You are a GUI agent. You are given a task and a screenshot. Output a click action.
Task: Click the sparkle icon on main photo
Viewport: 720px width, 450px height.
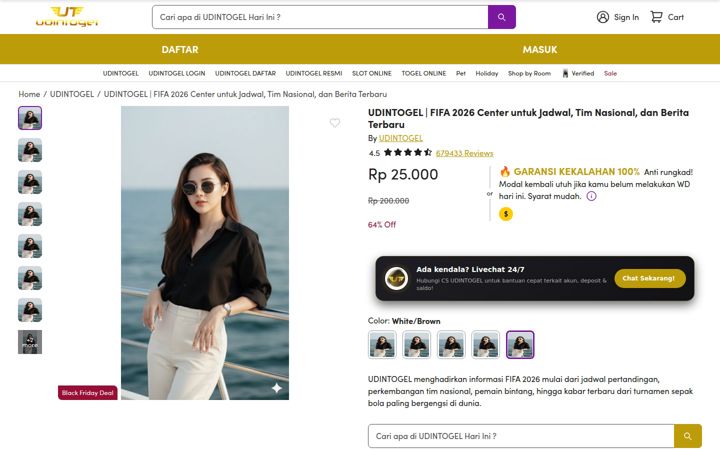(277, 388)
